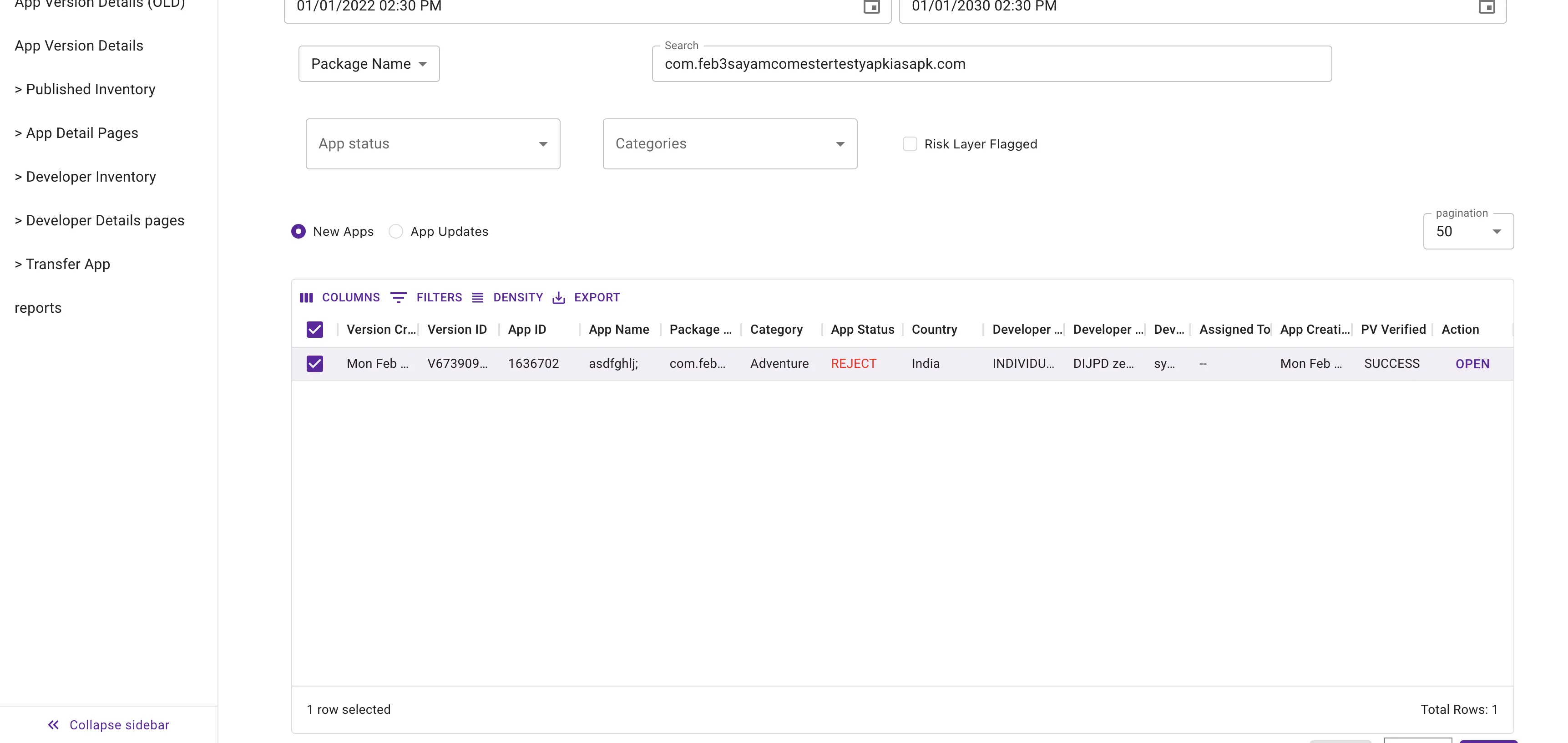1568x743 pixels.
Task: Sort by the Version ID column header
Action: point(457,330)
